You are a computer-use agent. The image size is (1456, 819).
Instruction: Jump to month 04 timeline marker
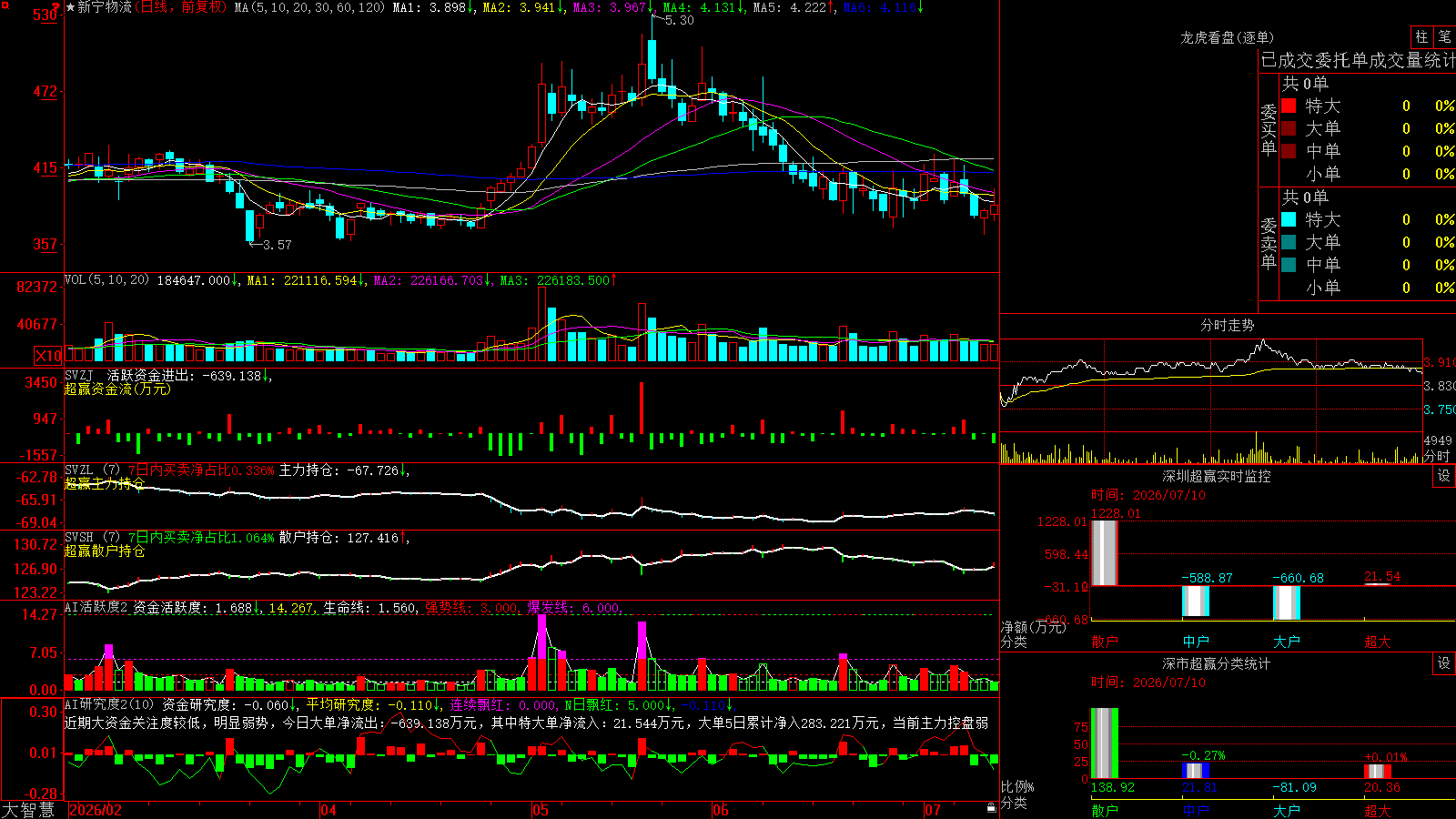tap(328, 810)
